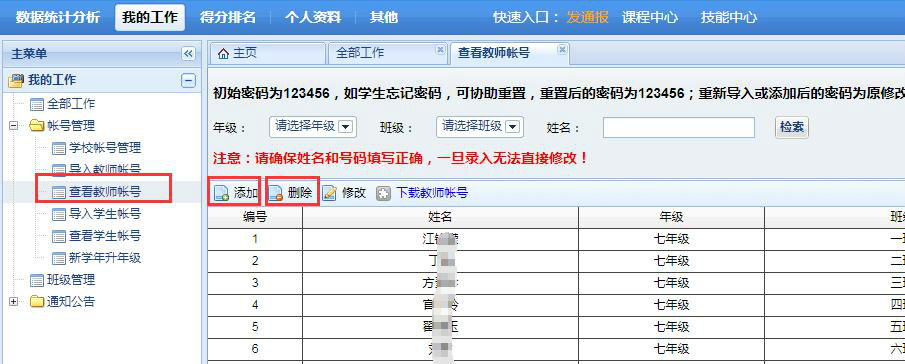Image resolution: width=905 pixels, height=364 pixels.
Task: Select table row numbered 4
Action: click(556, 305)
